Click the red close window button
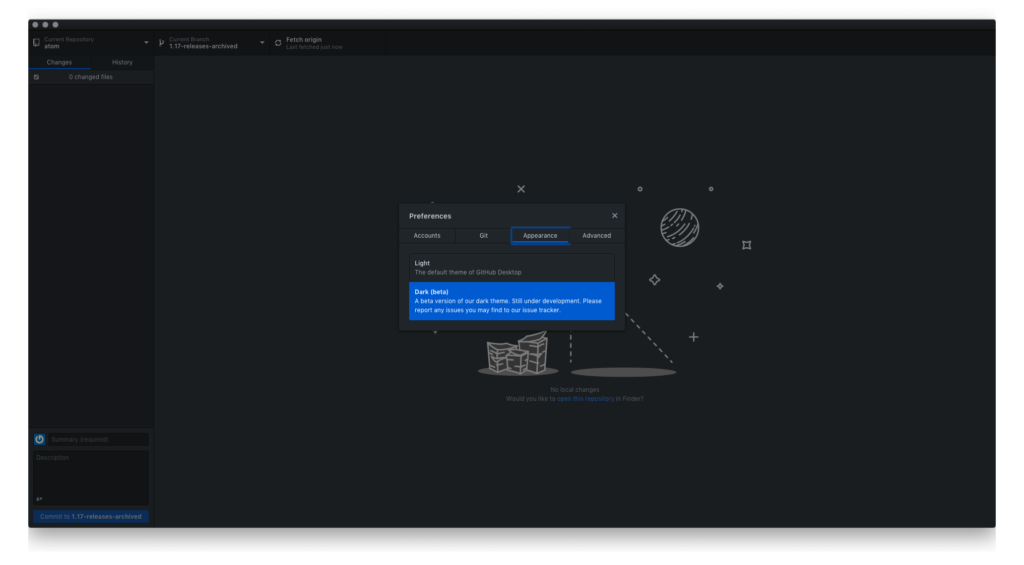The width and height of the screenshot is (1024, 565). point(35,25)
